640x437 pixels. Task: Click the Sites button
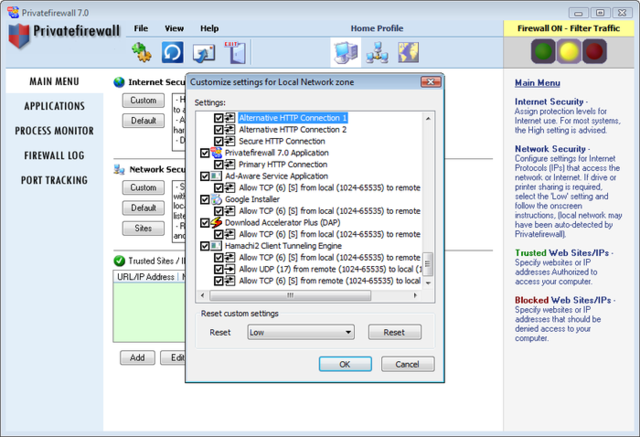(143, 228)
